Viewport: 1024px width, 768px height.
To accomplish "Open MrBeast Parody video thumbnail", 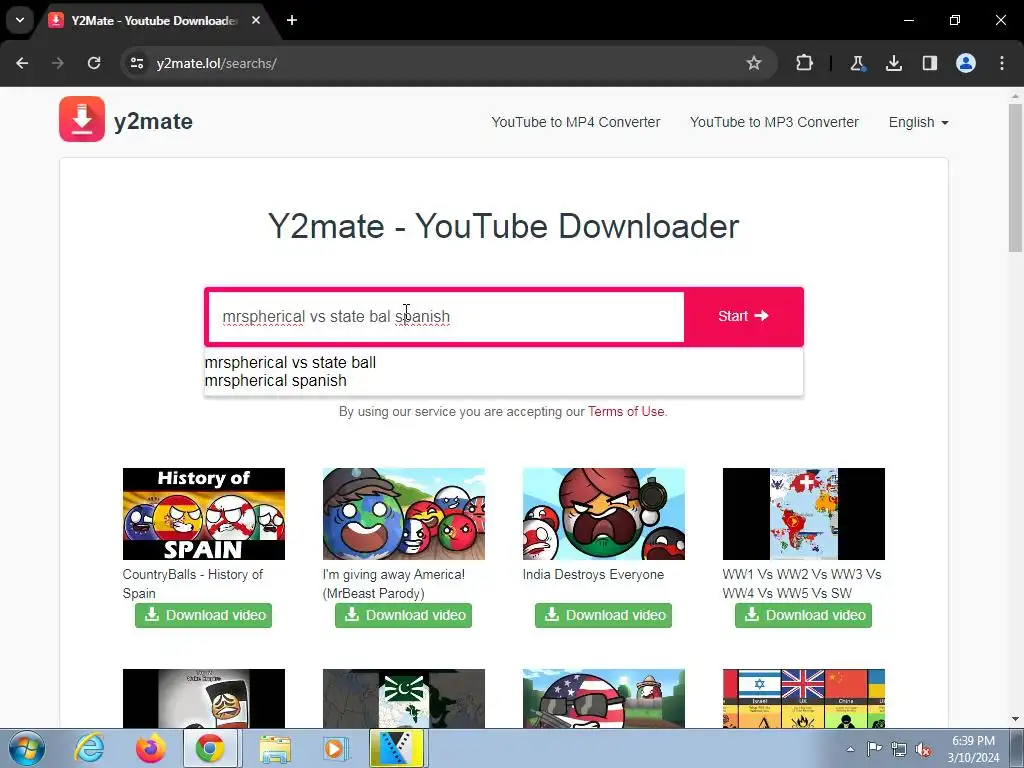I will pos(404,514).
